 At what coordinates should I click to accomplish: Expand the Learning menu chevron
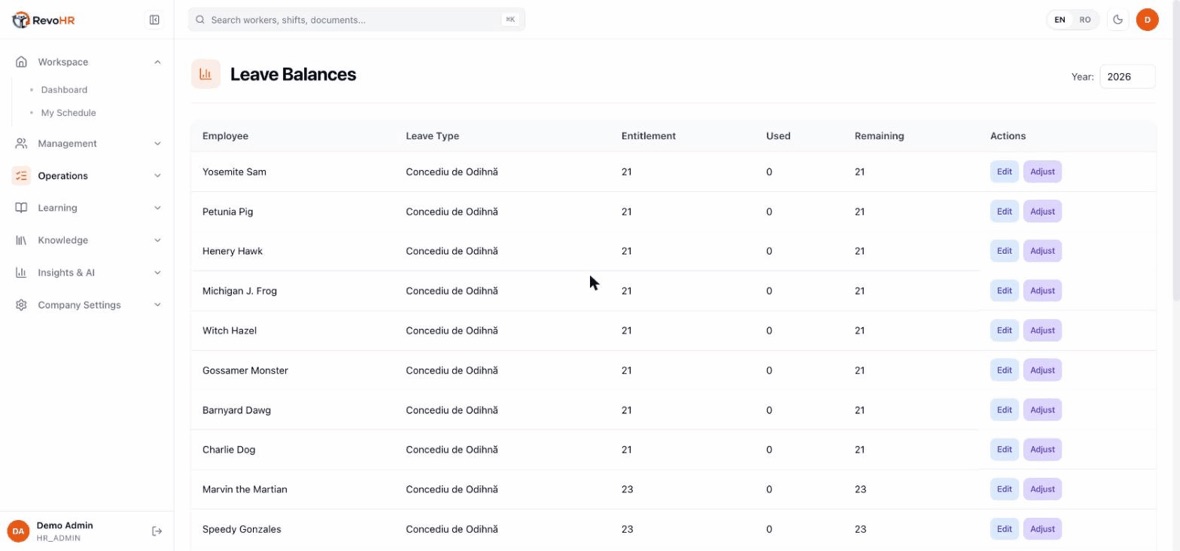157,208
